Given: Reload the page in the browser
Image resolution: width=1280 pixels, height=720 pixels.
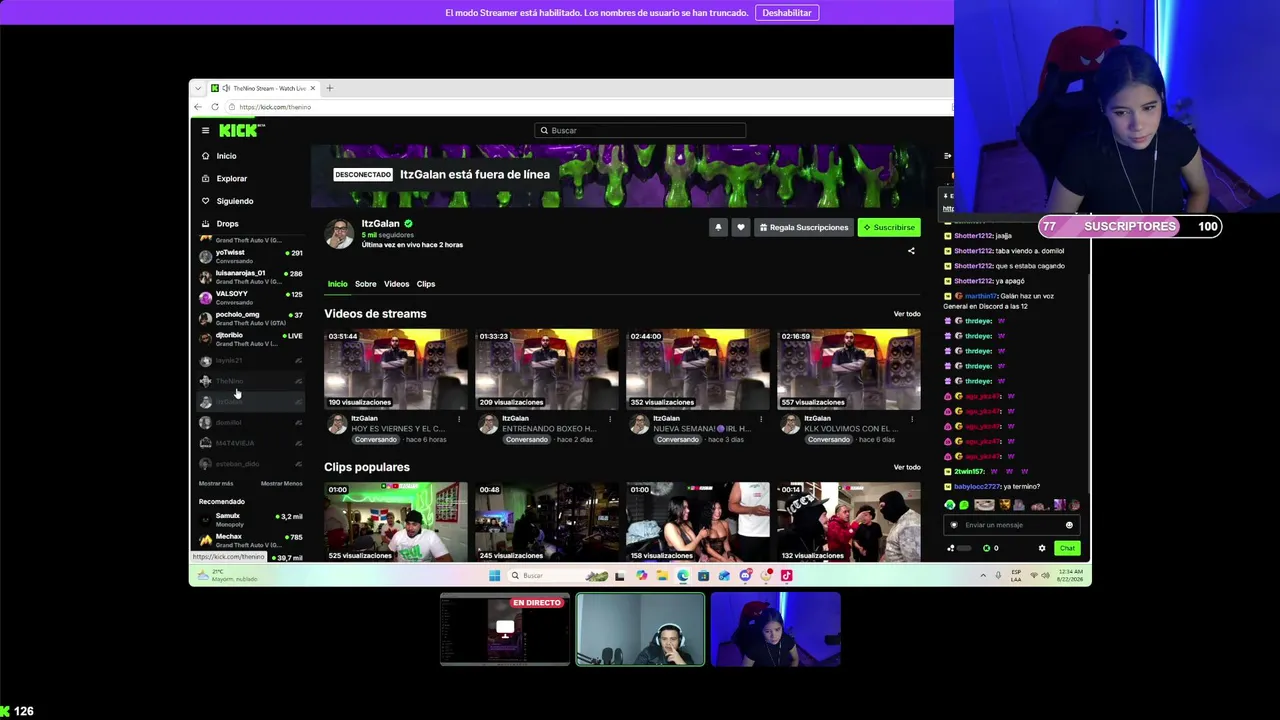Looking at the screenshot, I should [215, 107].
